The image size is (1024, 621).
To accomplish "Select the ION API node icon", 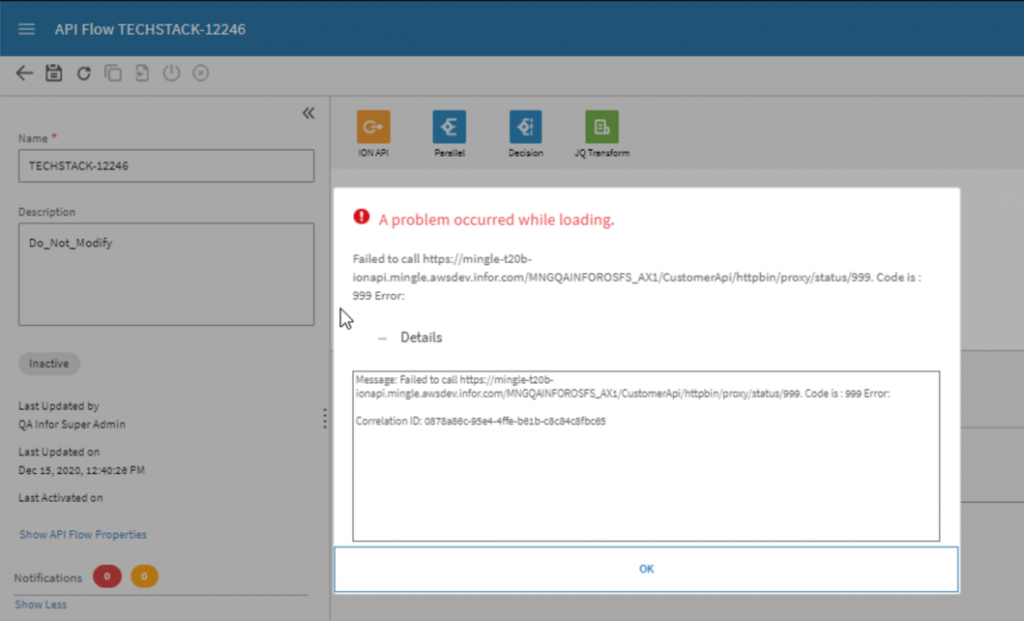I will tap(373, 127).
